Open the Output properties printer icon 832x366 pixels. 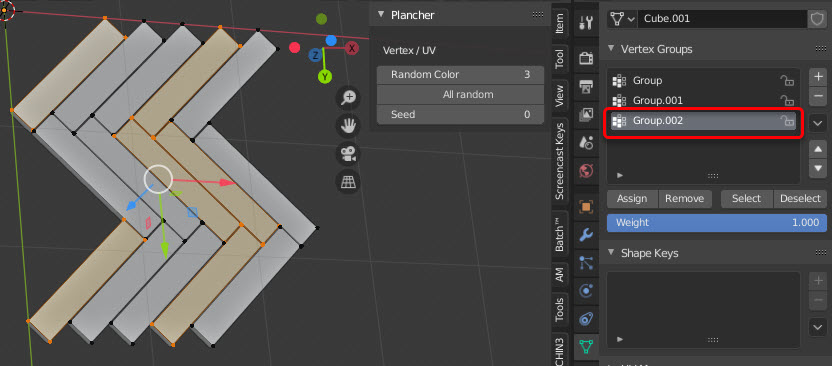coord(586,86)
